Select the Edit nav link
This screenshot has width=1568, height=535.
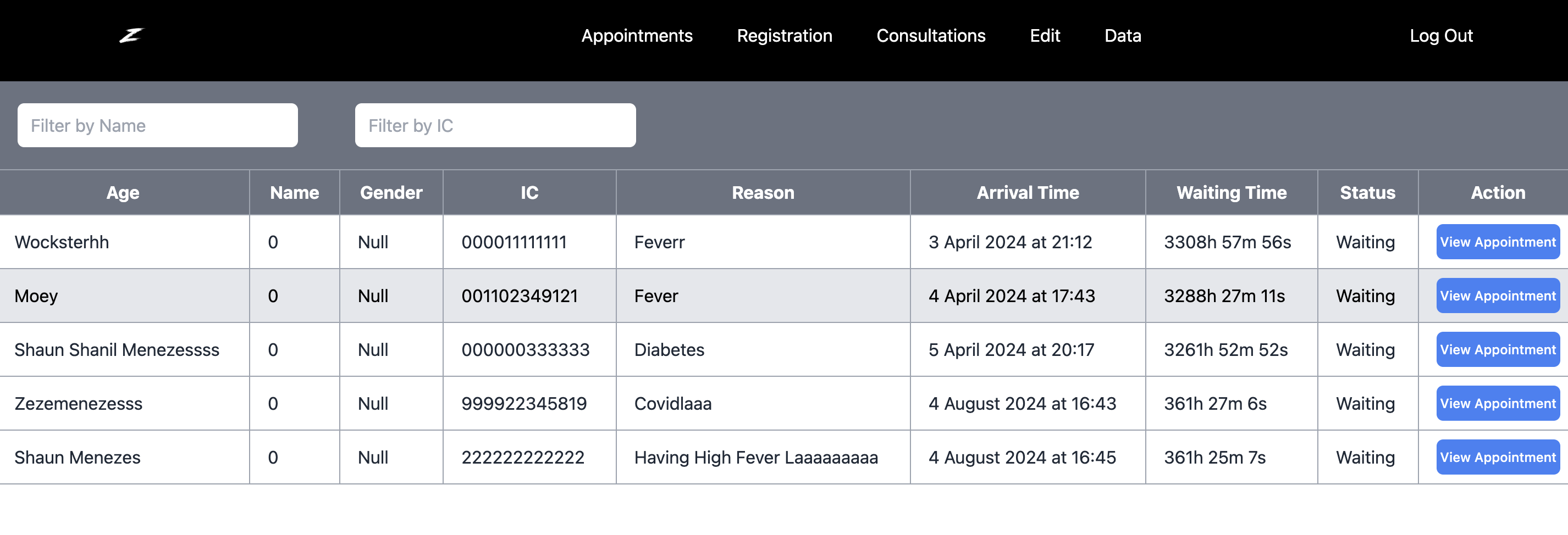coord(1045,36)
